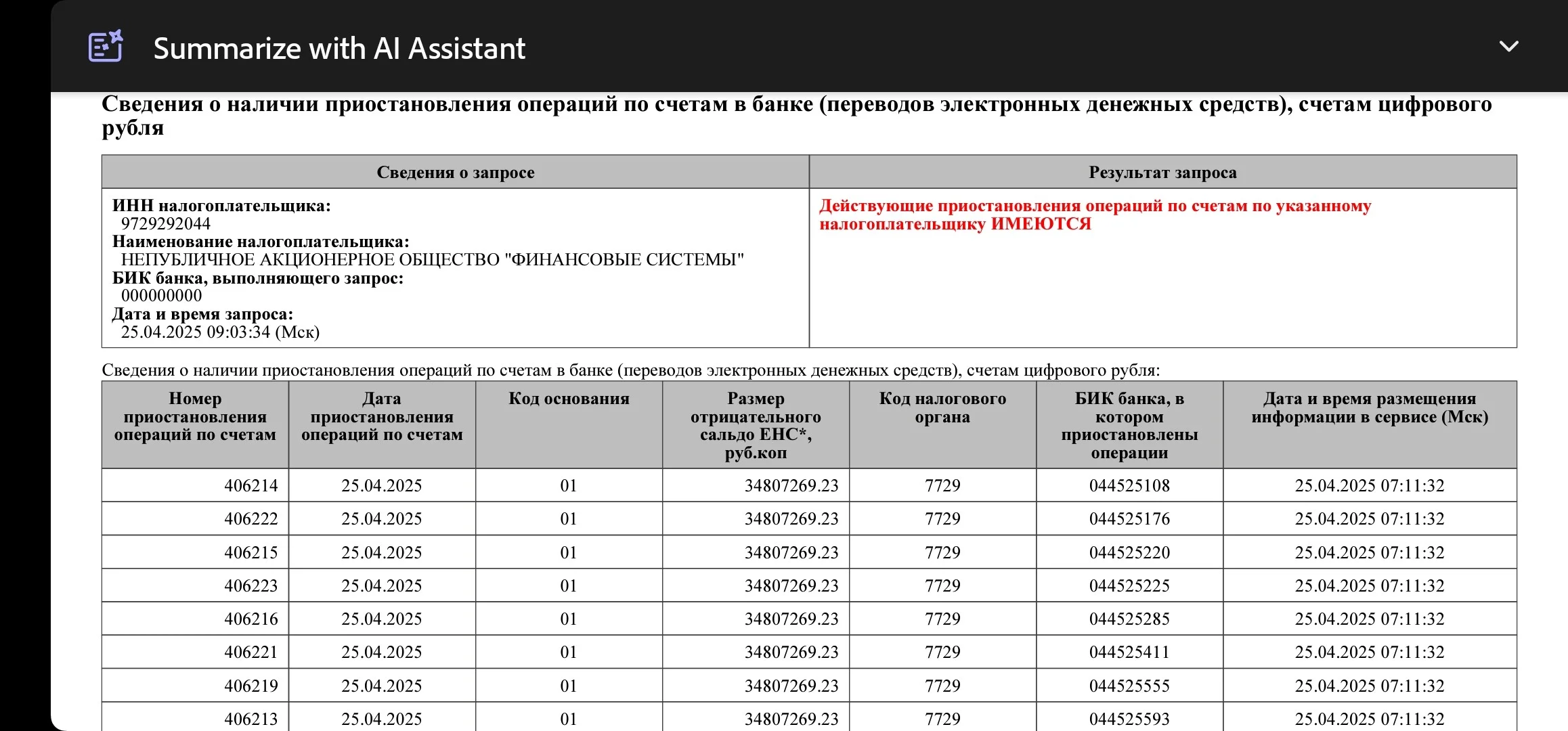The width and height of the screenshot is (1568, 731).
Task: Click bank BIK 044525176
Action: [1129, 518]
